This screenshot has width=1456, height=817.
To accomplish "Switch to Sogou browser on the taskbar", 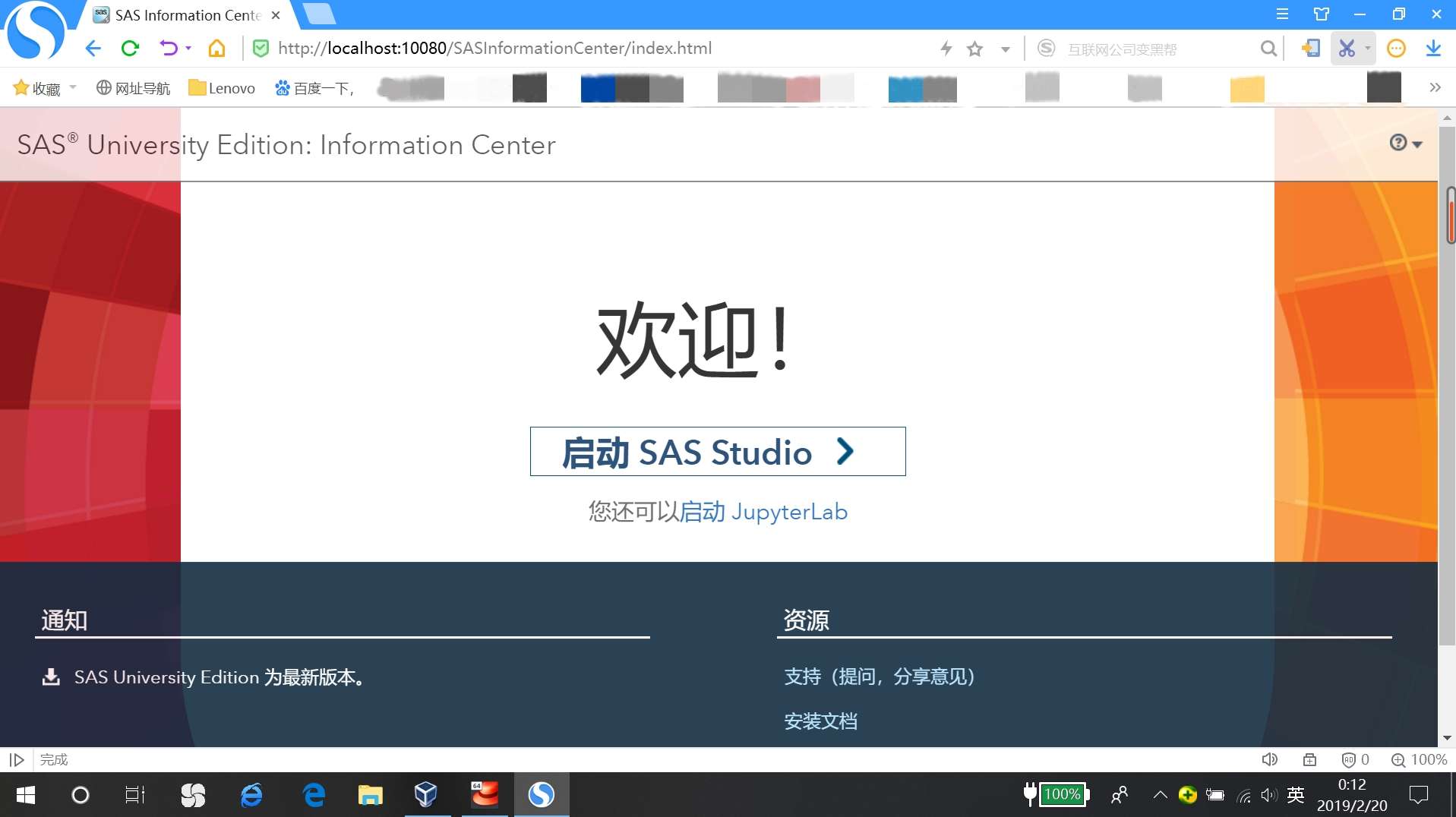I will (542, 795).
